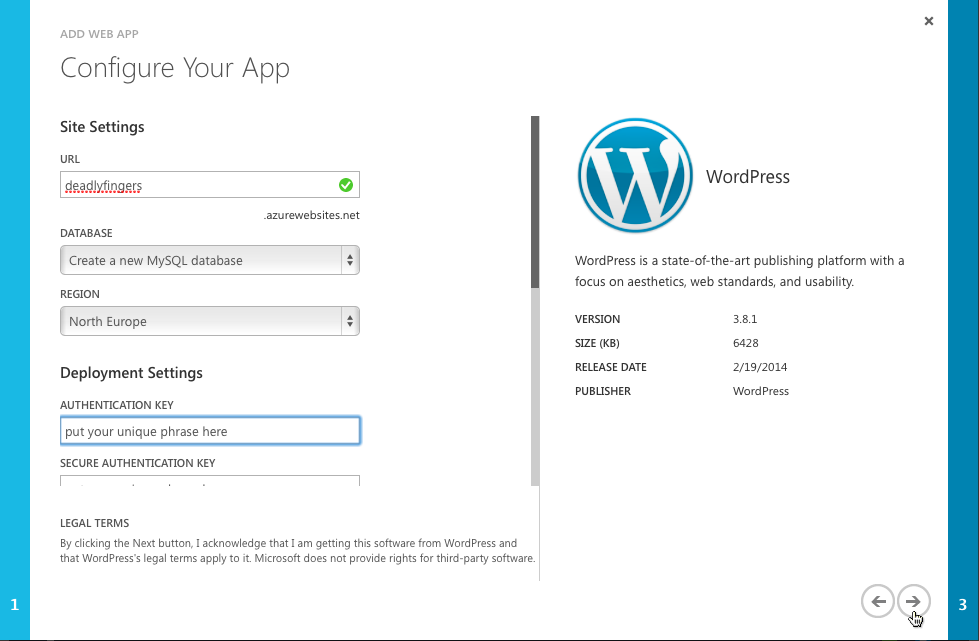Click the DATABASE field label

click(86, 233)
